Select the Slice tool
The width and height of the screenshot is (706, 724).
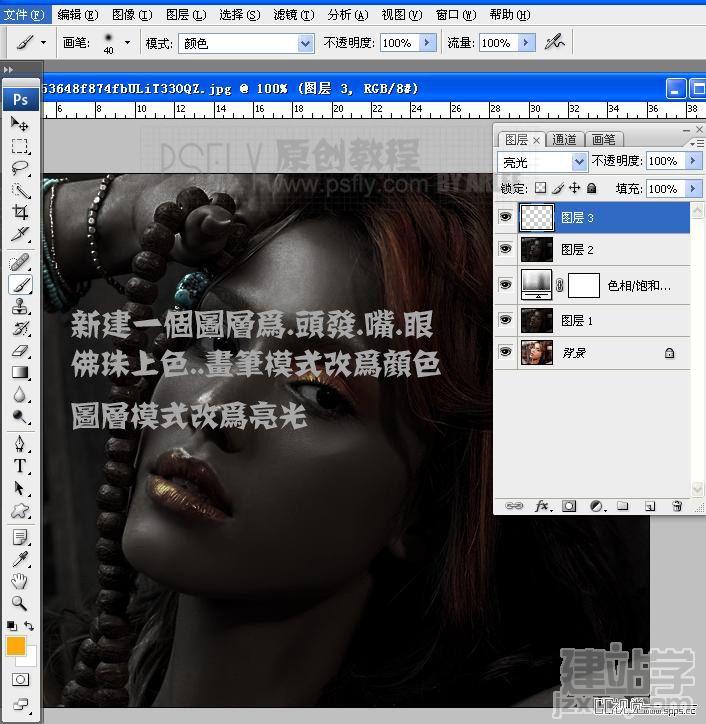pos(19,234)
